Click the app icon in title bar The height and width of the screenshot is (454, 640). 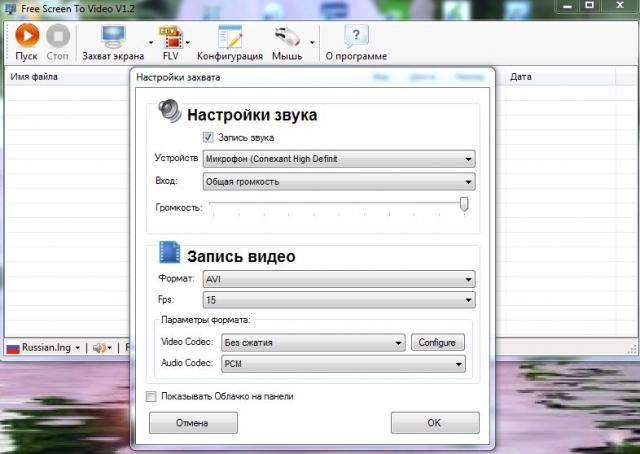(10, 9)
